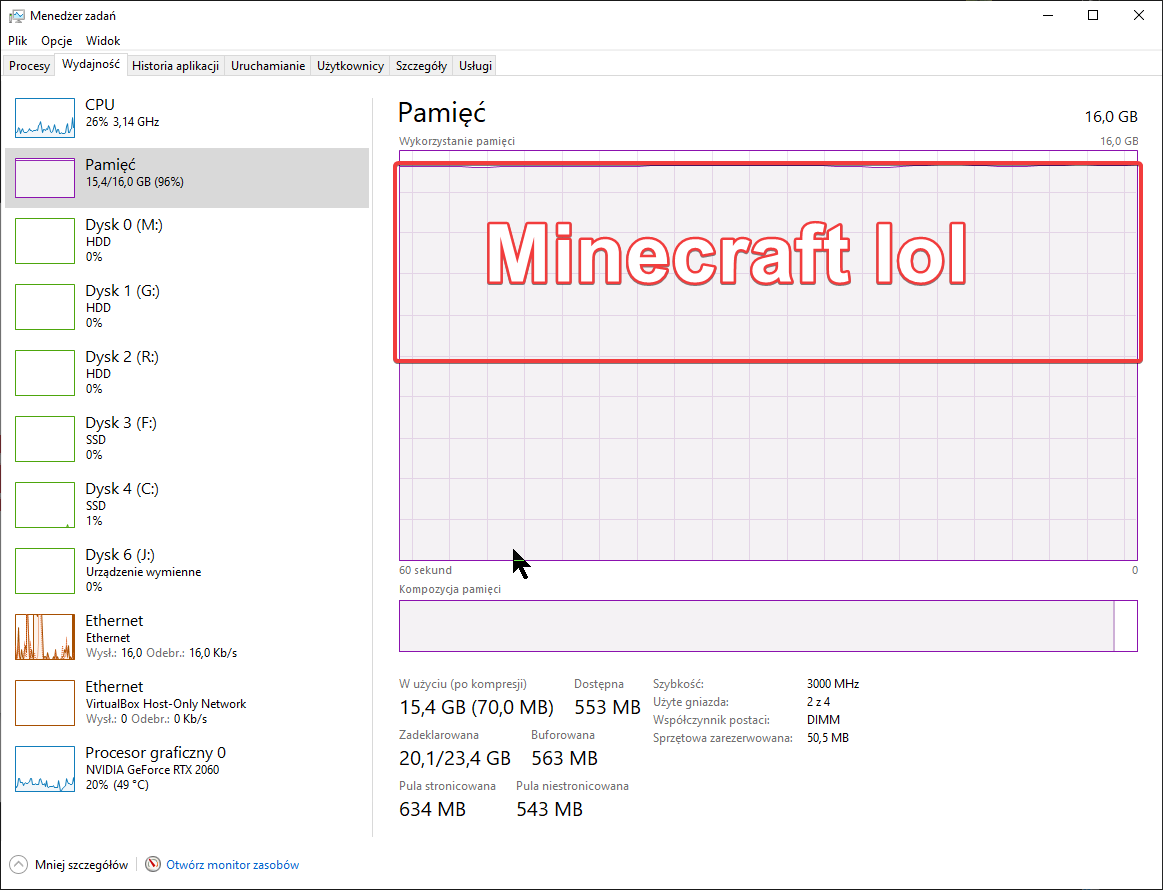This screenshot has height=890, width=1163.
Task: Switch to the Procesy tab
Action: click(x=30, y=66)
